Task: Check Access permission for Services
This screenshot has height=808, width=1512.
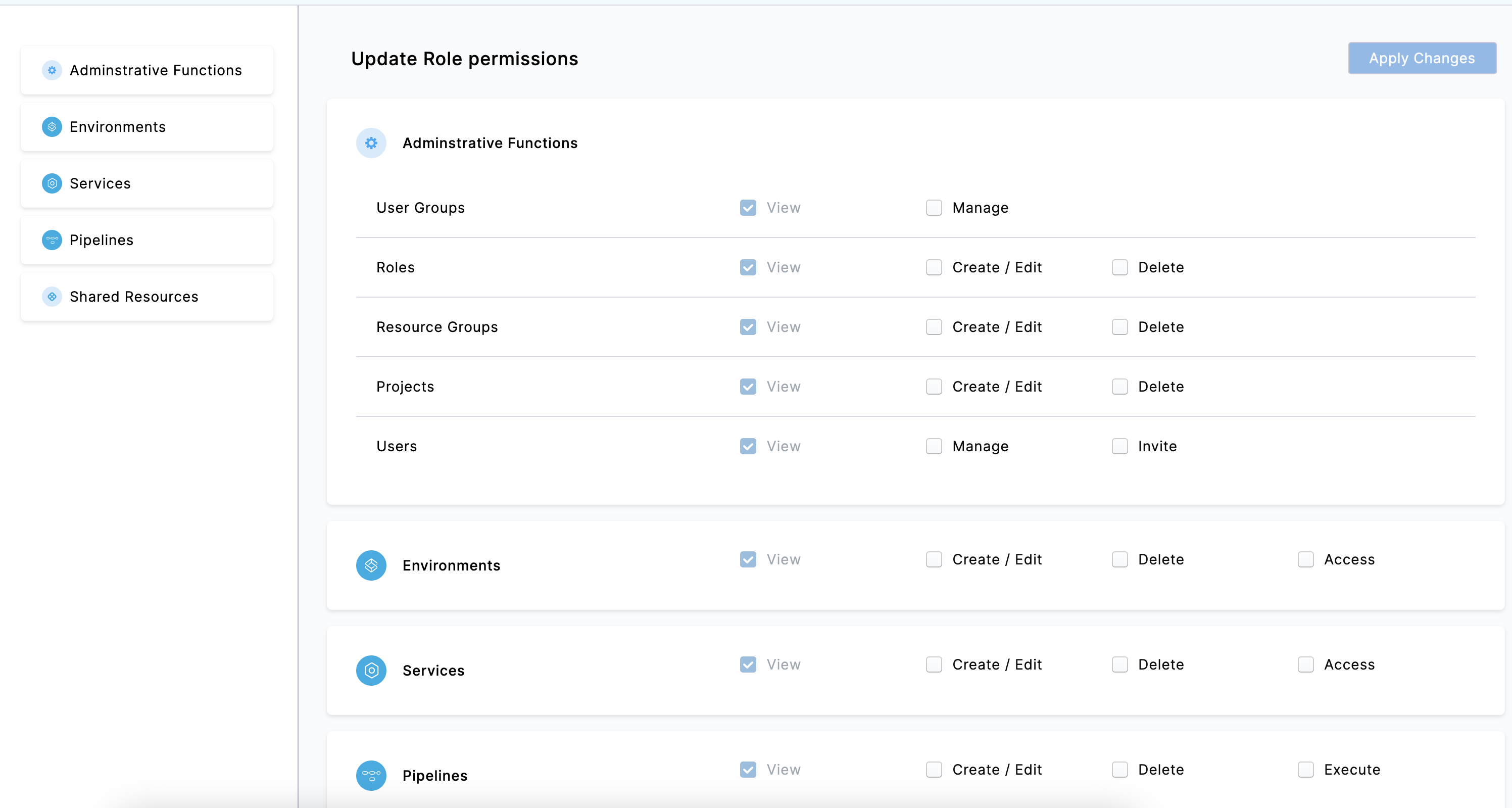Action: pyautogui.click(x=1306, y=664)
